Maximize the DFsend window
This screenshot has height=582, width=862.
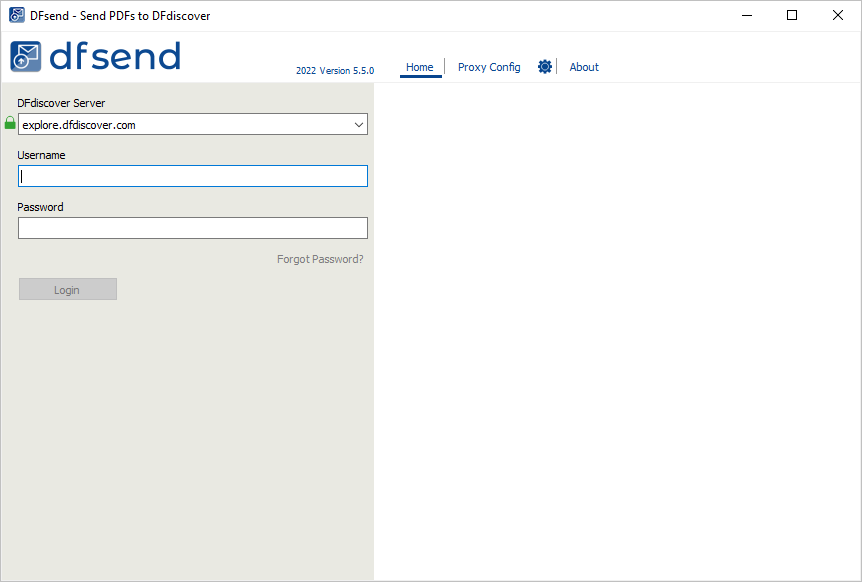tap(792, 15)
